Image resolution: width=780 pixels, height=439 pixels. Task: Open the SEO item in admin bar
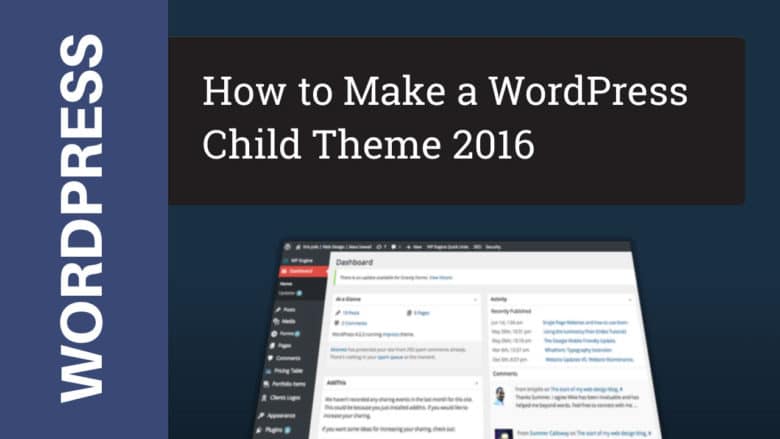[x=477, y=247]
